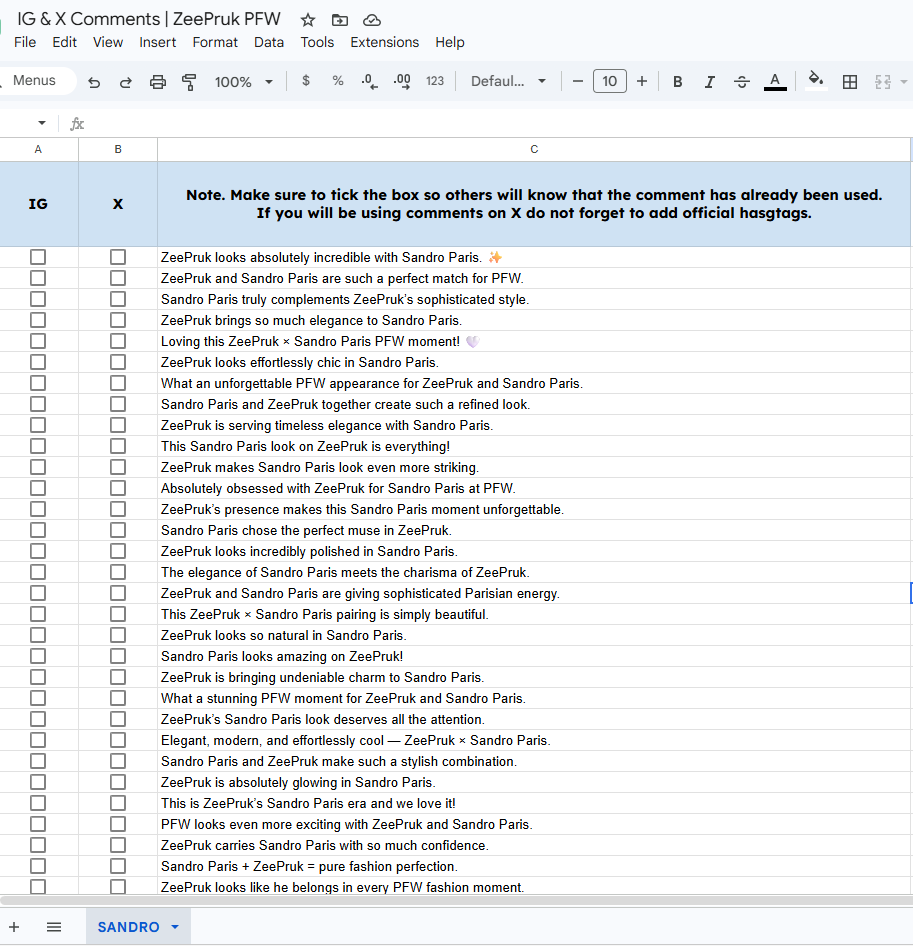Open the Data menu

[x=269, y=42]
